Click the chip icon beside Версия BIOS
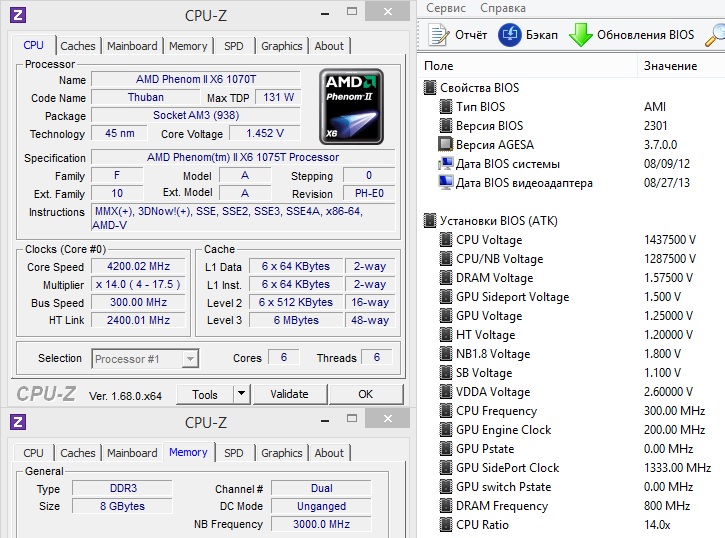 click(x=445, y=126)
